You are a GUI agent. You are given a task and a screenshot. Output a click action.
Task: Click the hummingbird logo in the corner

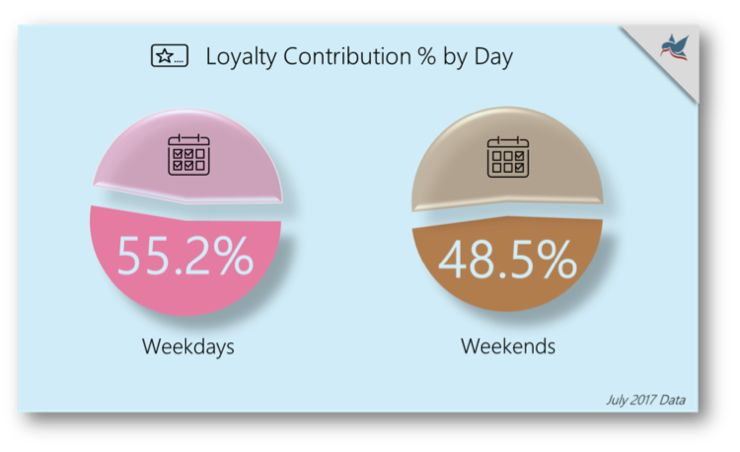pos(675,48)
